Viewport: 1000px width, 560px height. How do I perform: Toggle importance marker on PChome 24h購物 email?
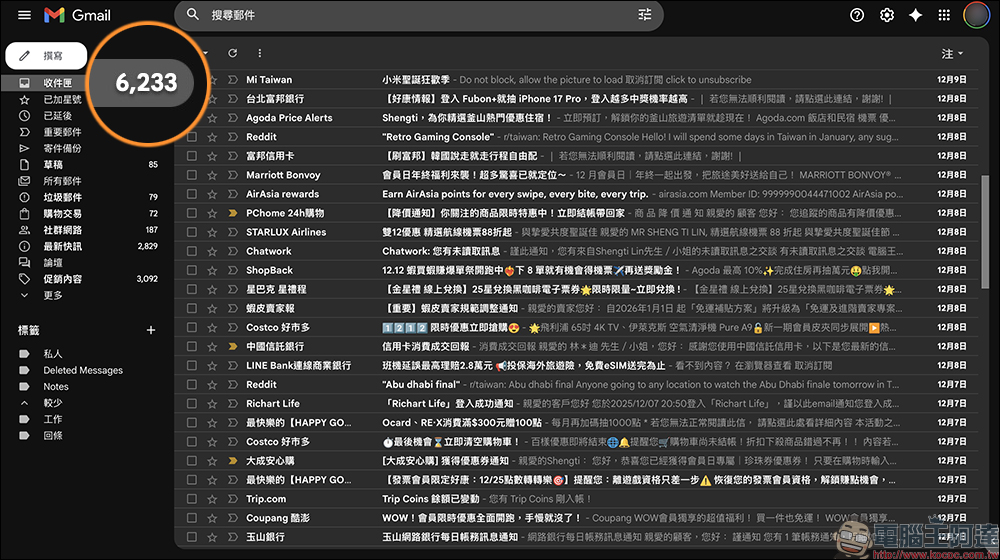[x=233, y=213]
